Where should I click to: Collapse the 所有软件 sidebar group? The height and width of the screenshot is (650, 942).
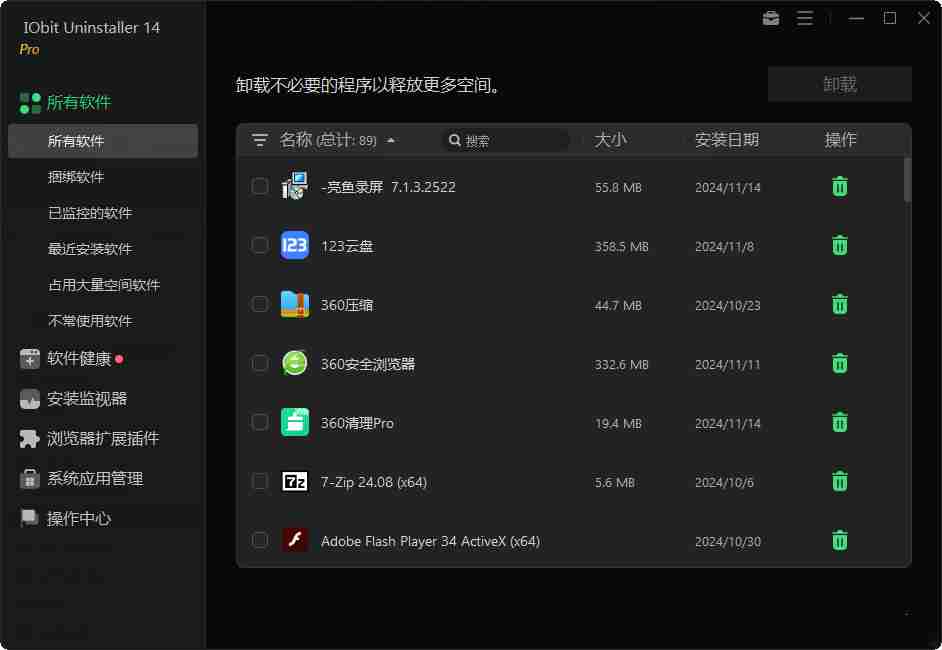78,102
